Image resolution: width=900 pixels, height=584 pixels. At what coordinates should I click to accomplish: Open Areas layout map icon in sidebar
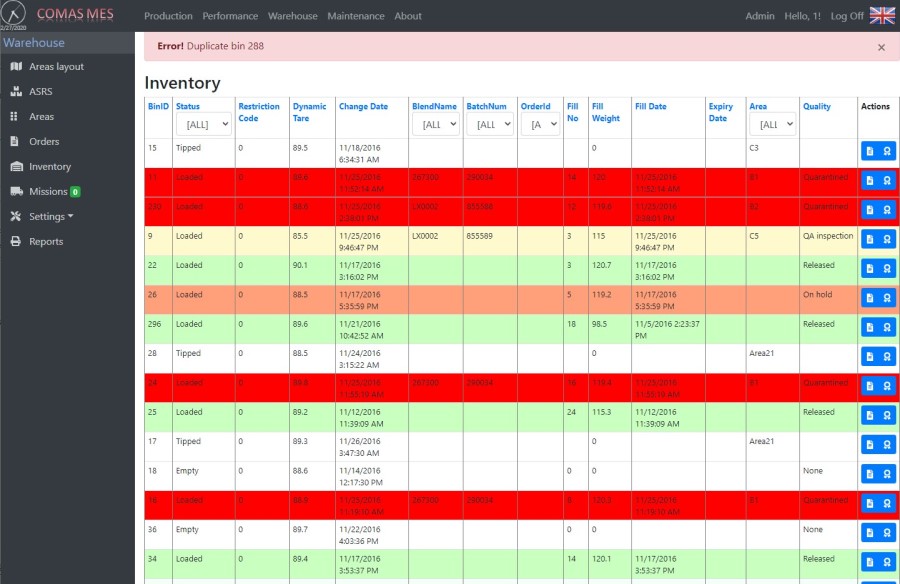[16, 67]
